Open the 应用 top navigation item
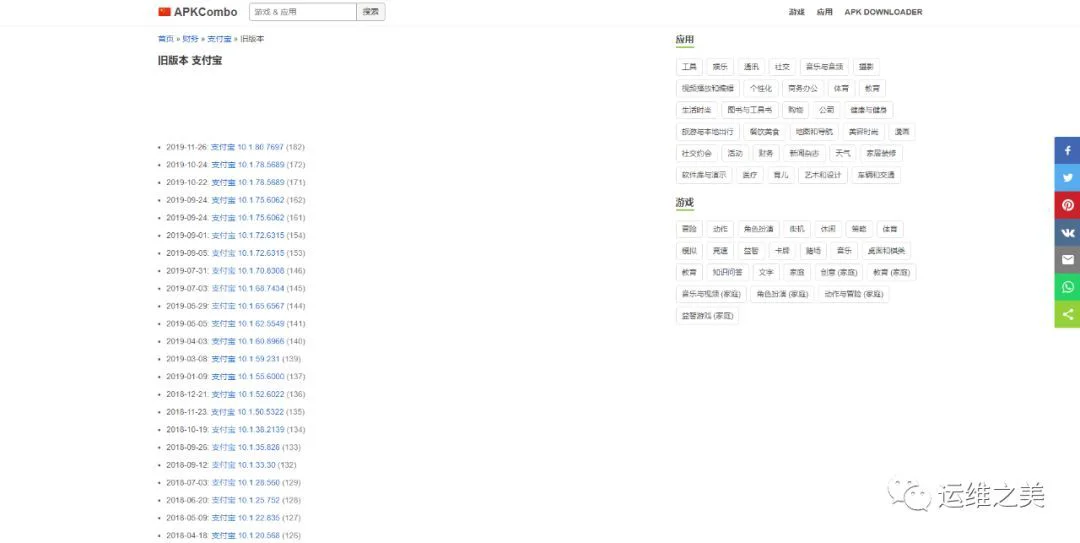The image size is (1080, 543). tap(824, 12)
